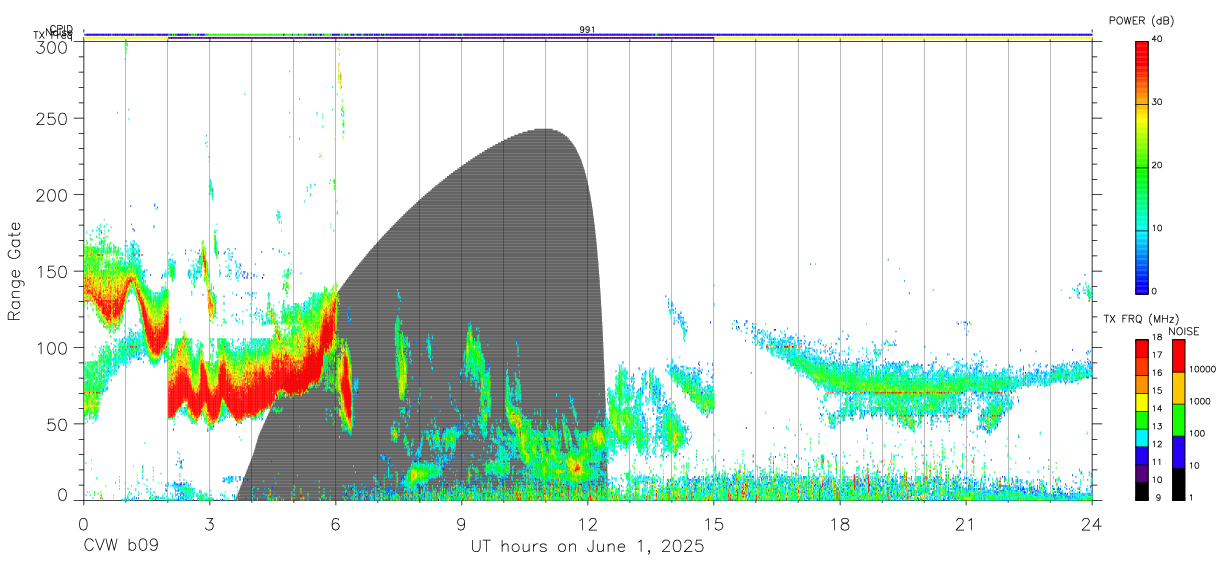Click the '30' label on the power colorbar

click(1159, 102)
